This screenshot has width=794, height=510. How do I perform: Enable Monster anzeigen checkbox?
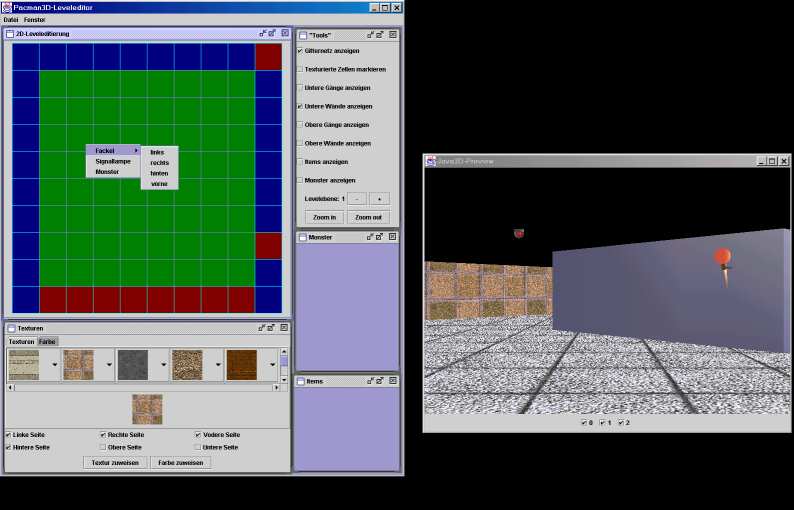click(300, 180)
